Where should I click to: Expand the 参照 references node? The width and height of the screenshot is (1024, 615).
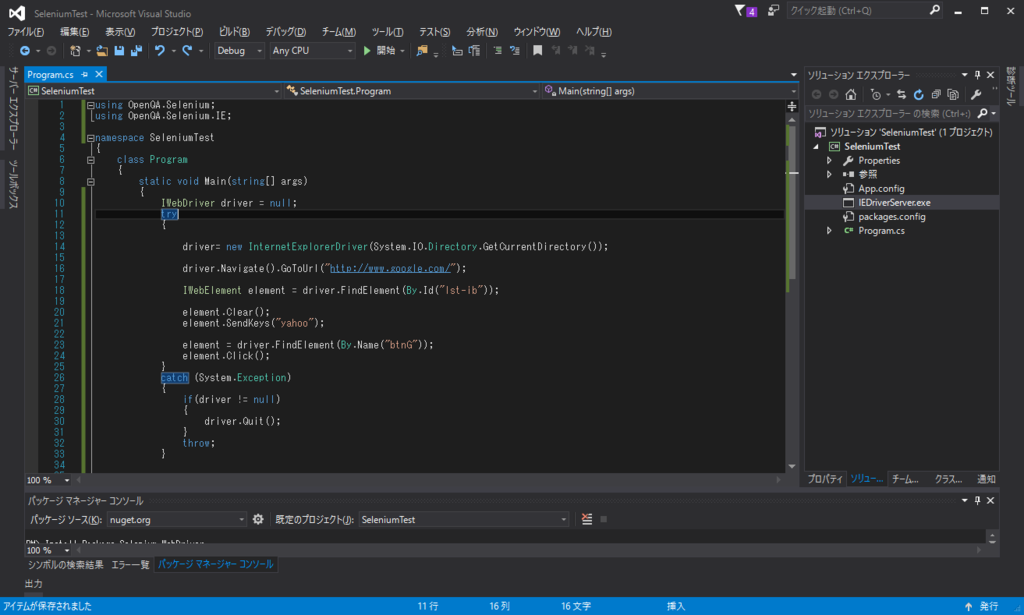[829, 174]
